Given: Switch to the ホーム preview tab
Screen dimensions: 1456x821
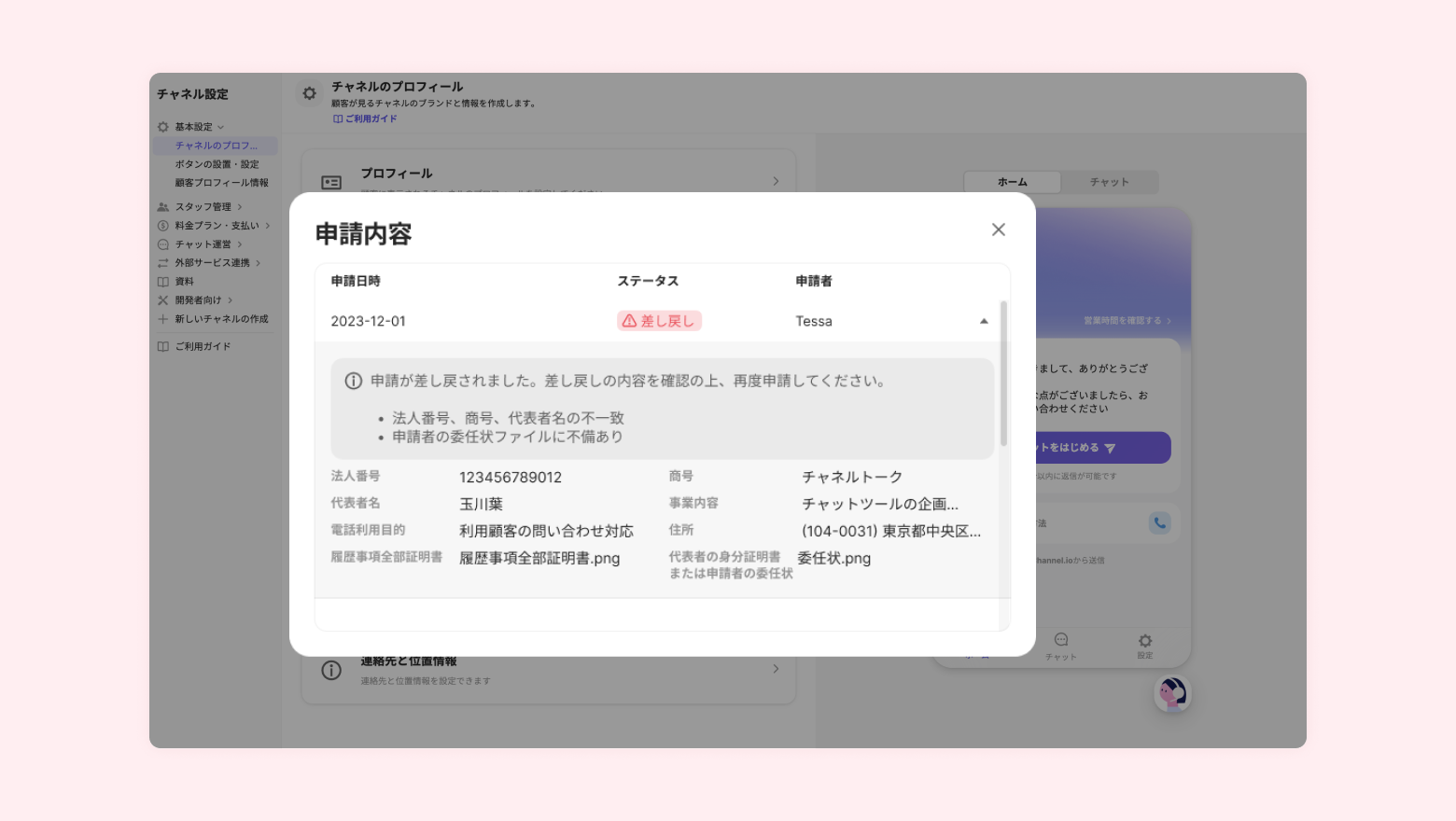Looking at the screenshot, I should [x=1013, y=182].
